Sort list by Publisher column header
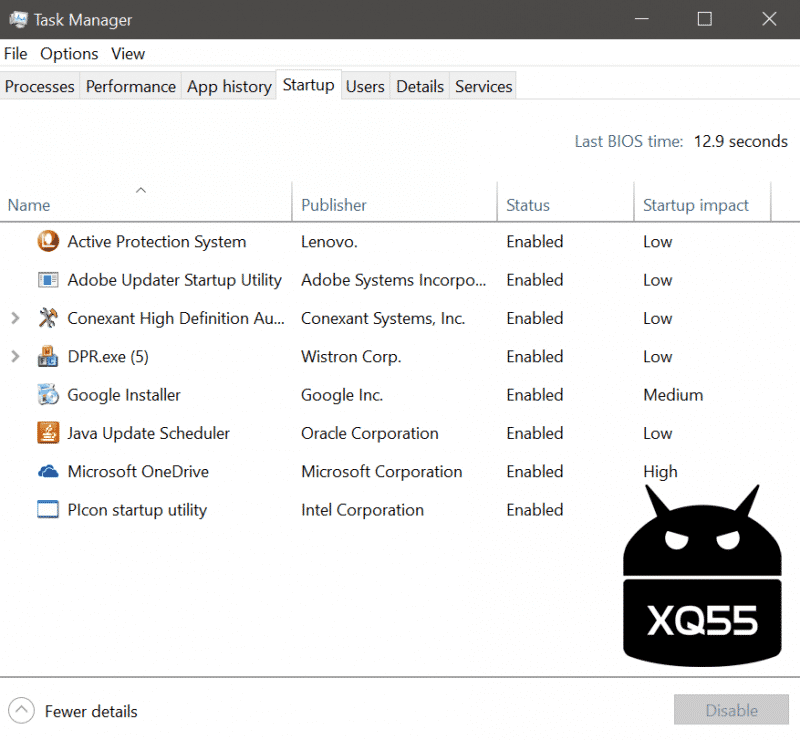The image size is (800, 740). coord(334,205)
